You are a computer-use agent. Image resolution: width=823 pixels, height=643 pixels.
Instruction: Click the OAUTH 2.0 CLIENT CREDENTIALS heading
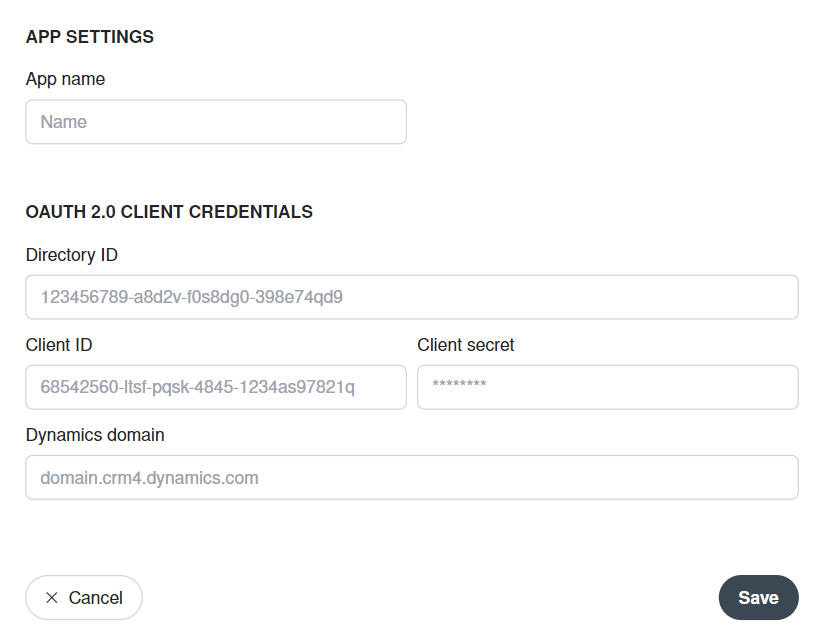(169, 212)
